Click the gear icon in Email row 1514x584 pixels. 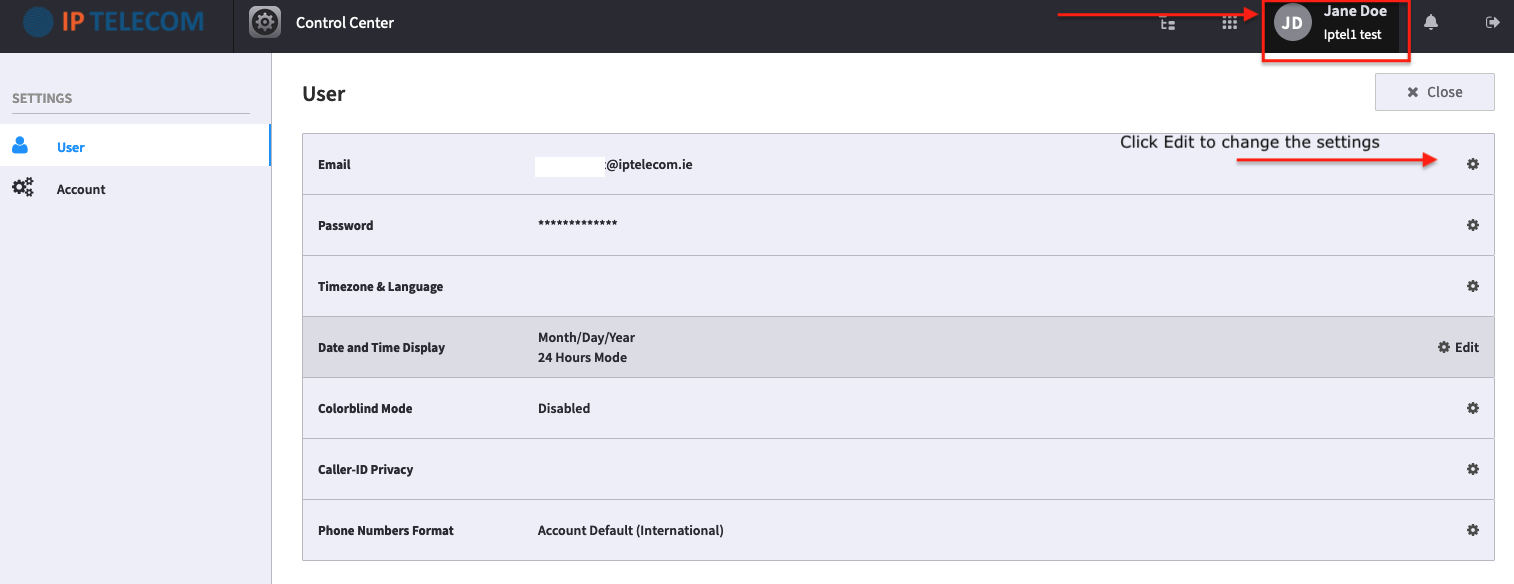coord(1472,164)
